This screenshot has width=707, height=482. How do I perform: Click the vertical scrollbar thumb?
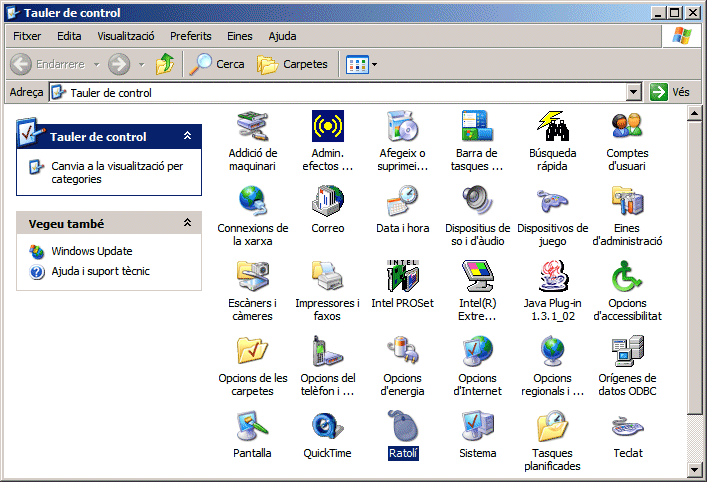click(695, 267)
